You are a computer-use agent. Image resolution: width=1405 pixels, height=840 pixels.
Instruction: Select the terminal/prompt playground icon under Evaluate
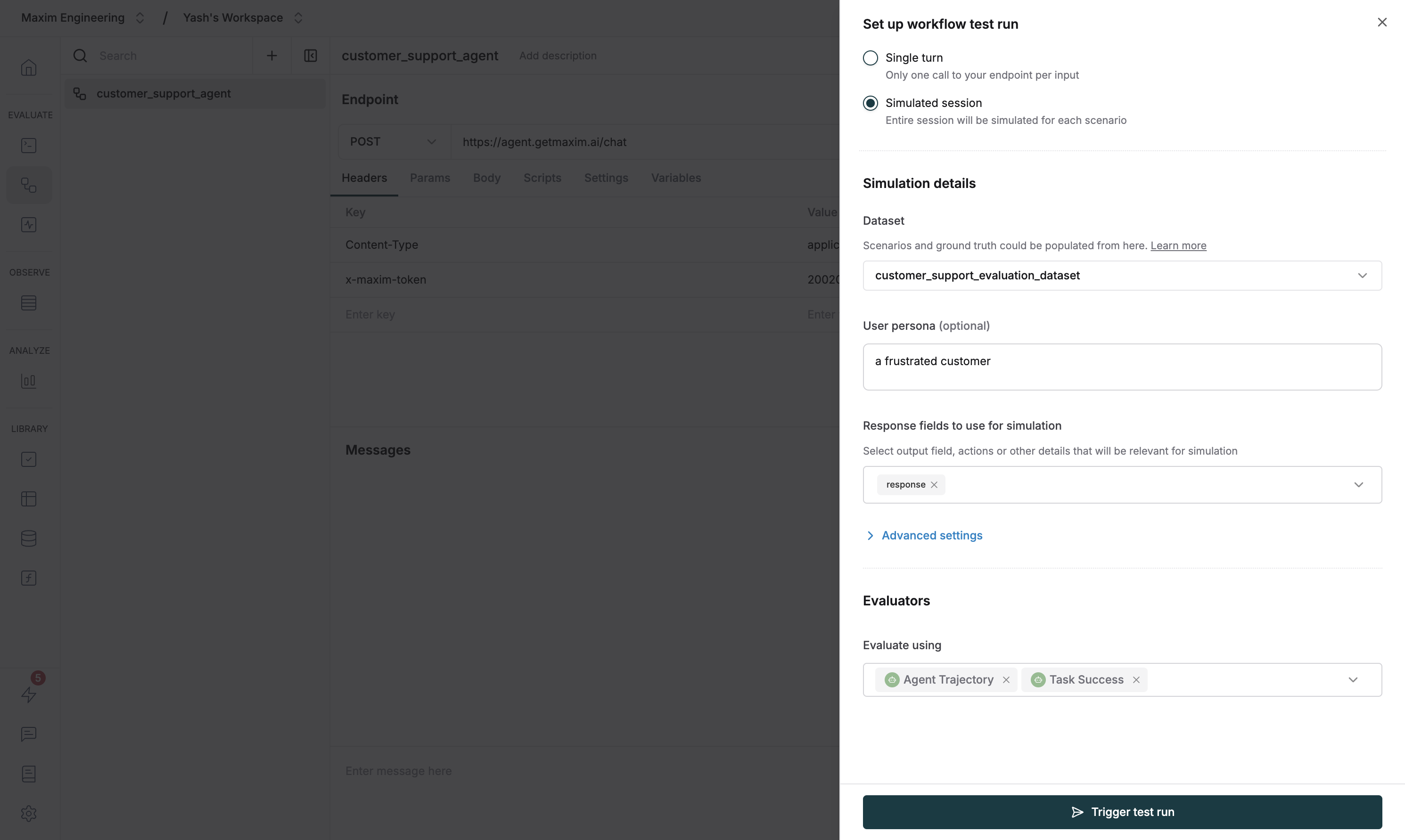point(29,145)
